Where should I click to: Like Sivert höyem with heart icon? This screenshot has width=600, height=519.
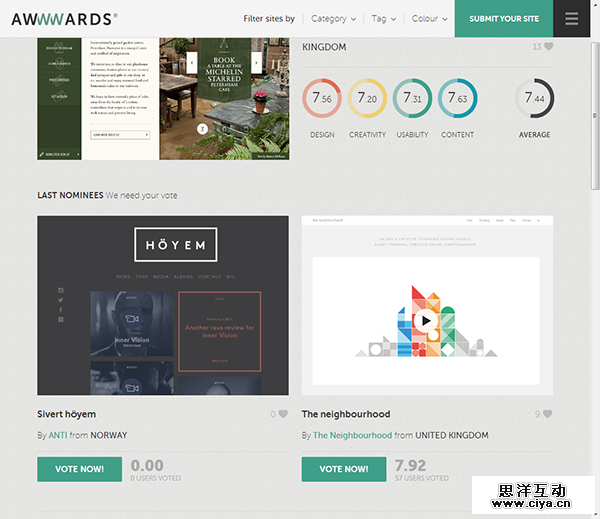(x=283, y=414)
